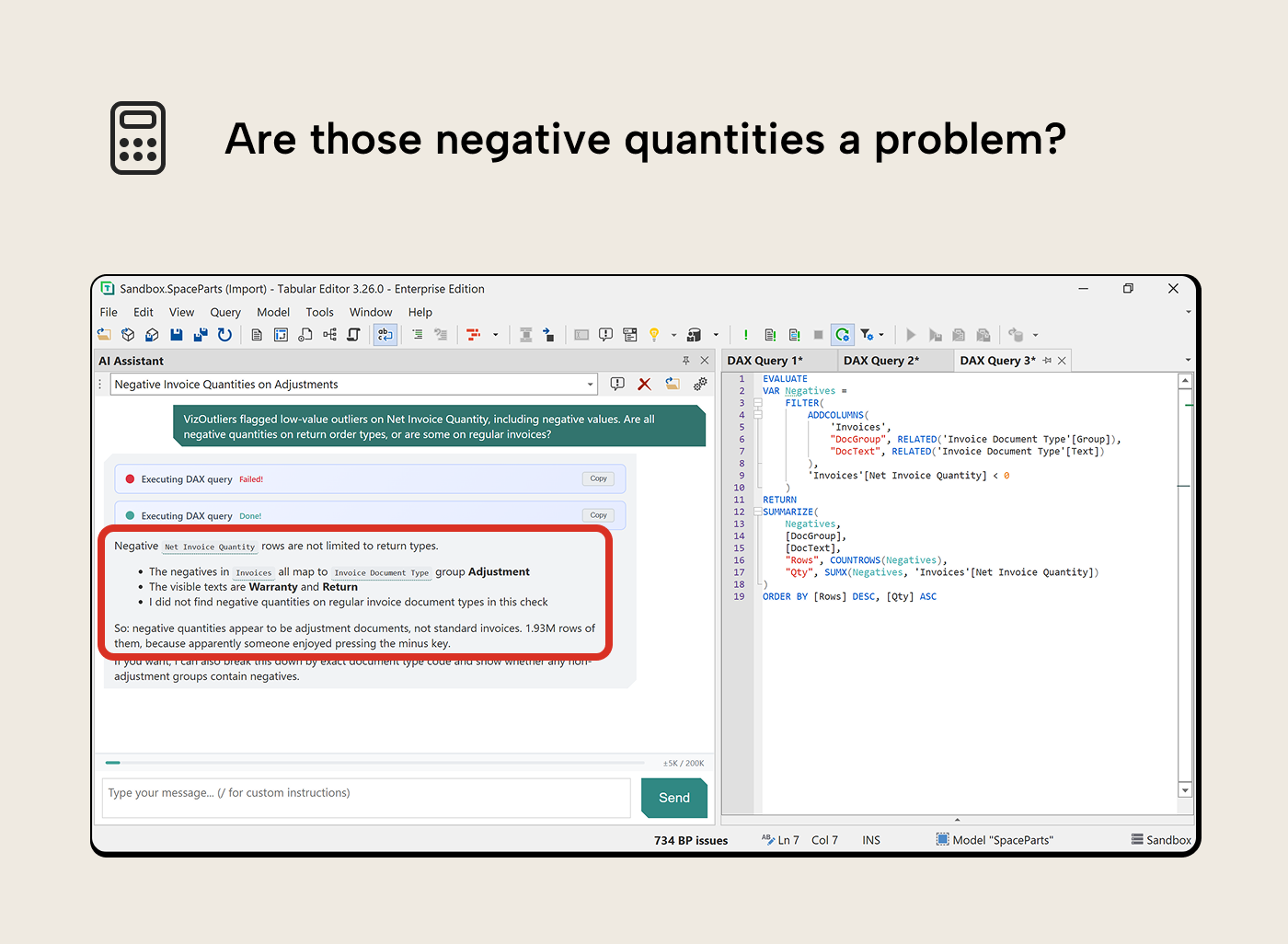Click the folder icon in AI Assistant toolbar
Screen dimensions: 1288x944
[673, 384]
